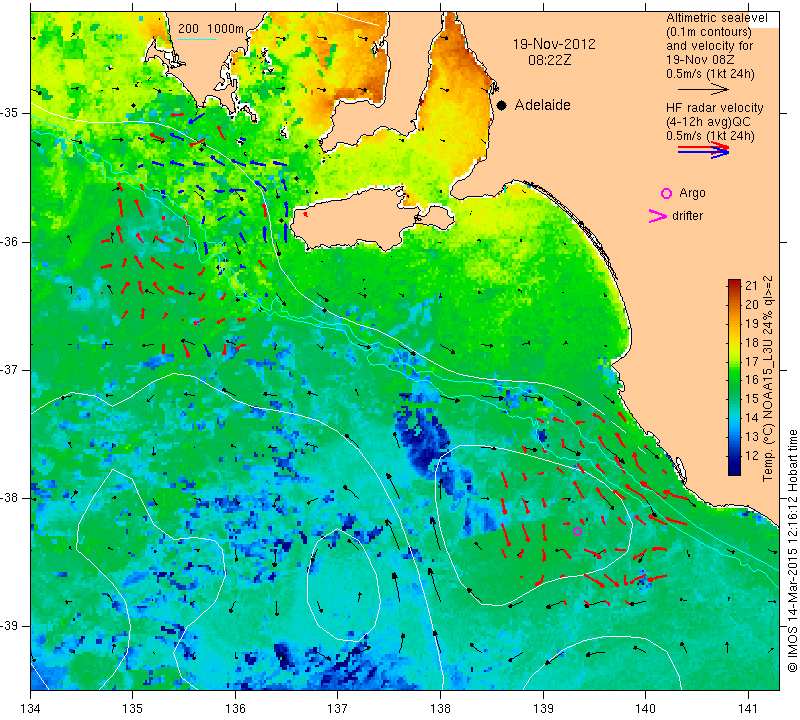The image size is (800, 720).
Task: Click the longitude axis label 140
Action: tap(645, 709)
